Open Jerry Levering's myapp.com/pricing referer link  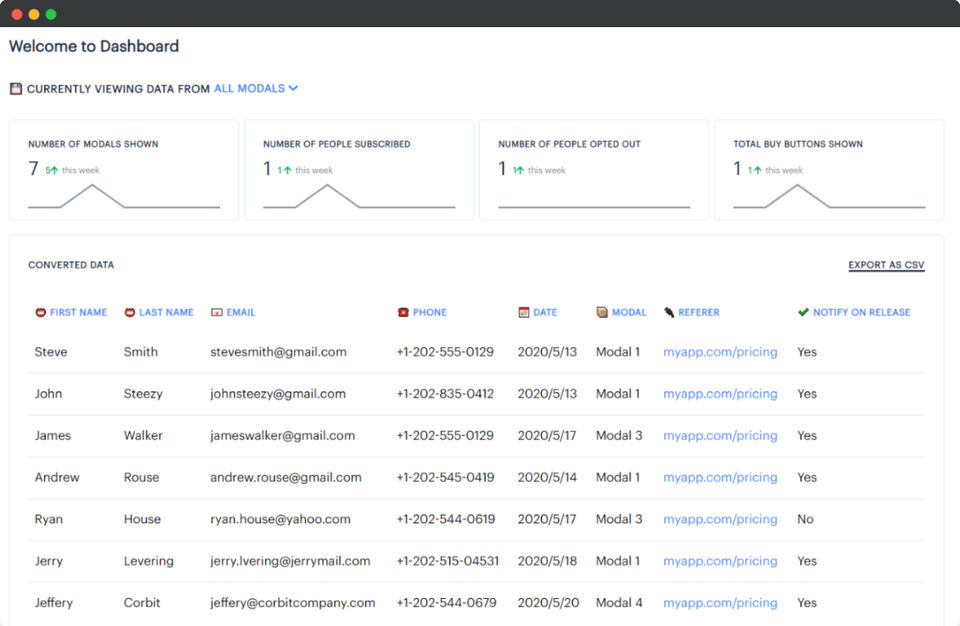[x=720, y=561]
